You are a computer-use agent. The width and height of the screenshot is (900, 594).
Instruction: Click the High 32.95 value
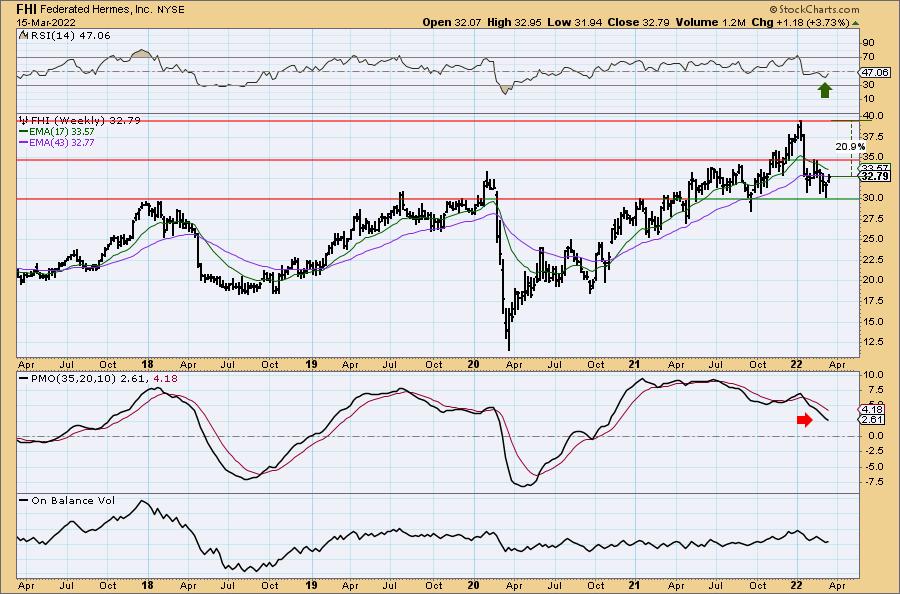[514, 22]
